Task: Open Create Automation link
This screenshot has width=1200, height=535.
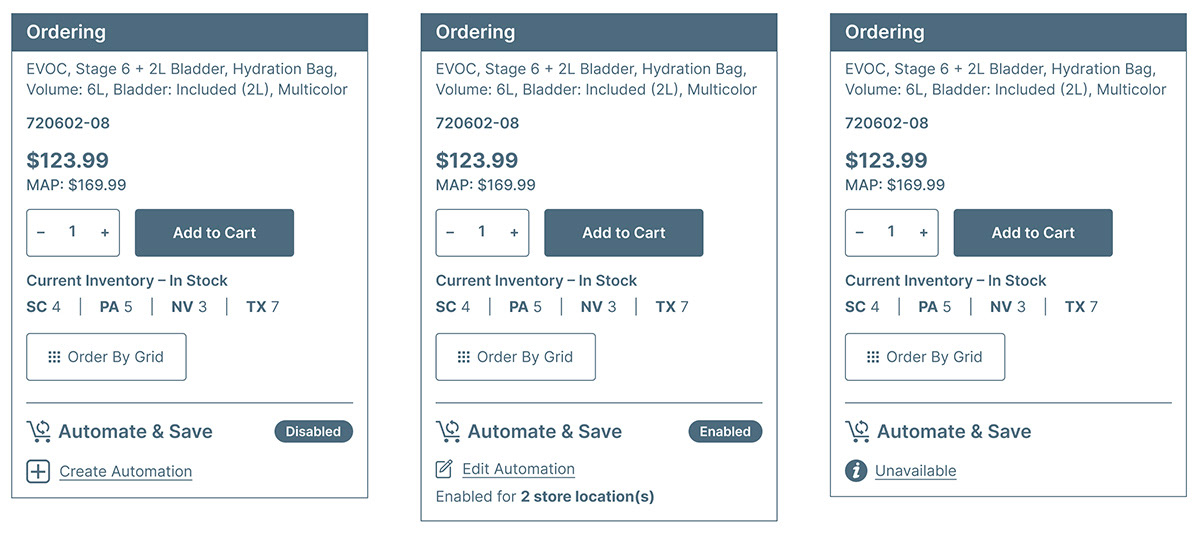Action: tap(126, 471)
